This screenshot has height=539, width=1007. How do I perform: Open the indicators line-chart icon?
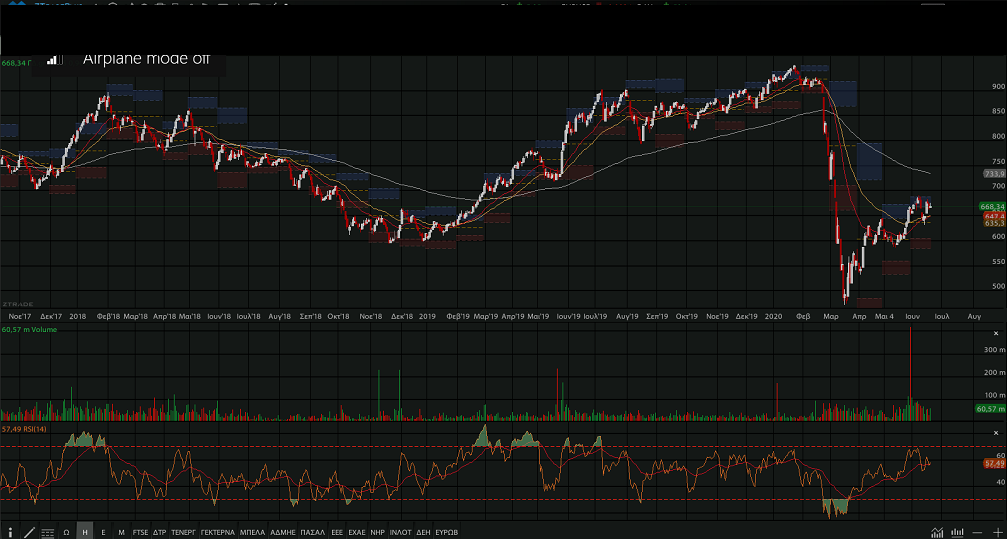pyautogui.click(x=937, y=532)
